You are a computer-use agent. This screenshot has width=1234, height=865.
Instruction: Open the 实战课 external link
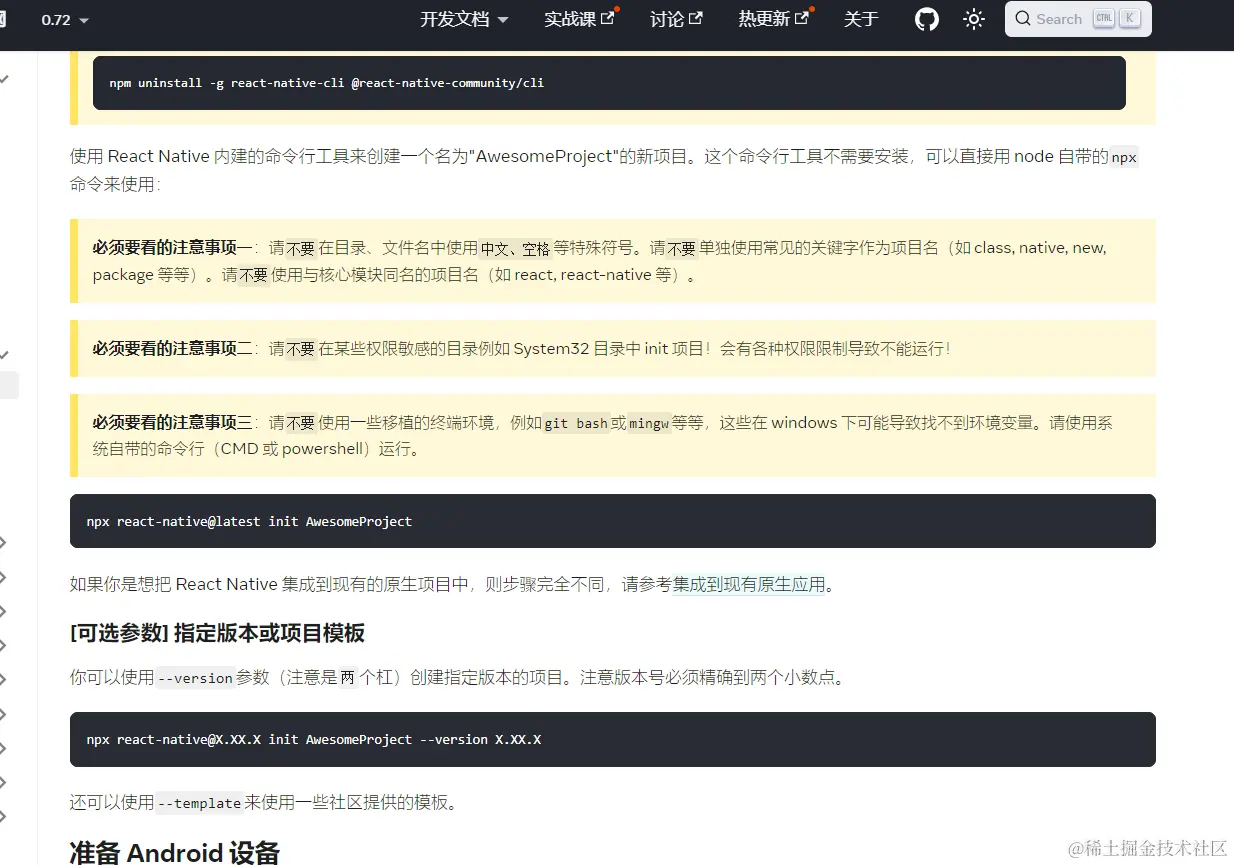coord(579,19)
